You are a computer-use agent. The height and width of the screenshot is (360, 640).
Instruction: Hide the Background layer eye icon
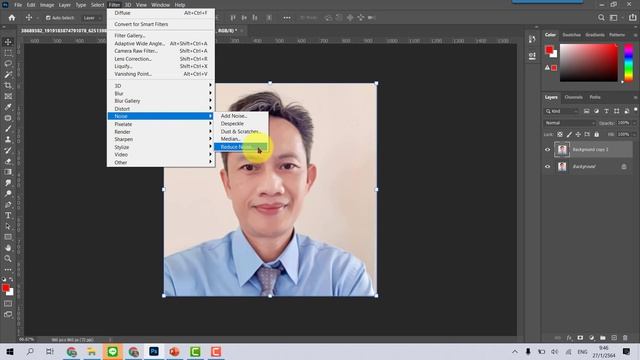[x=547, y=167]
